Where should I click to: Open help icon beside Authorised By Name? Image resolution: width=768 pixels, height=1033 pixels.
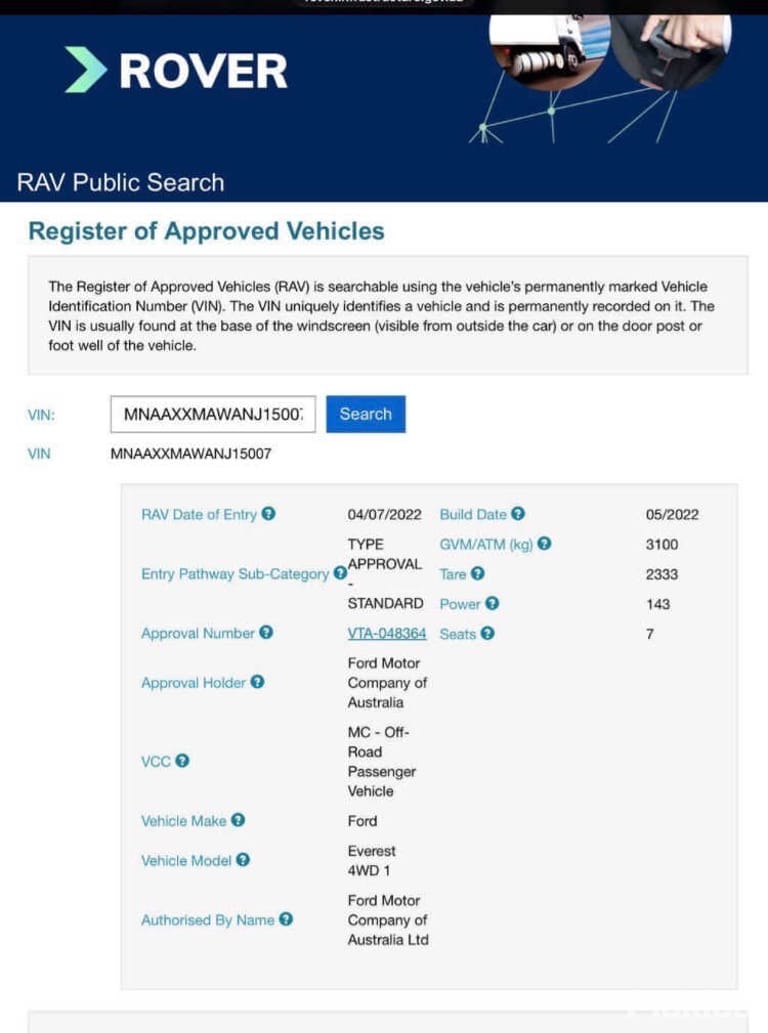[286, 919]
